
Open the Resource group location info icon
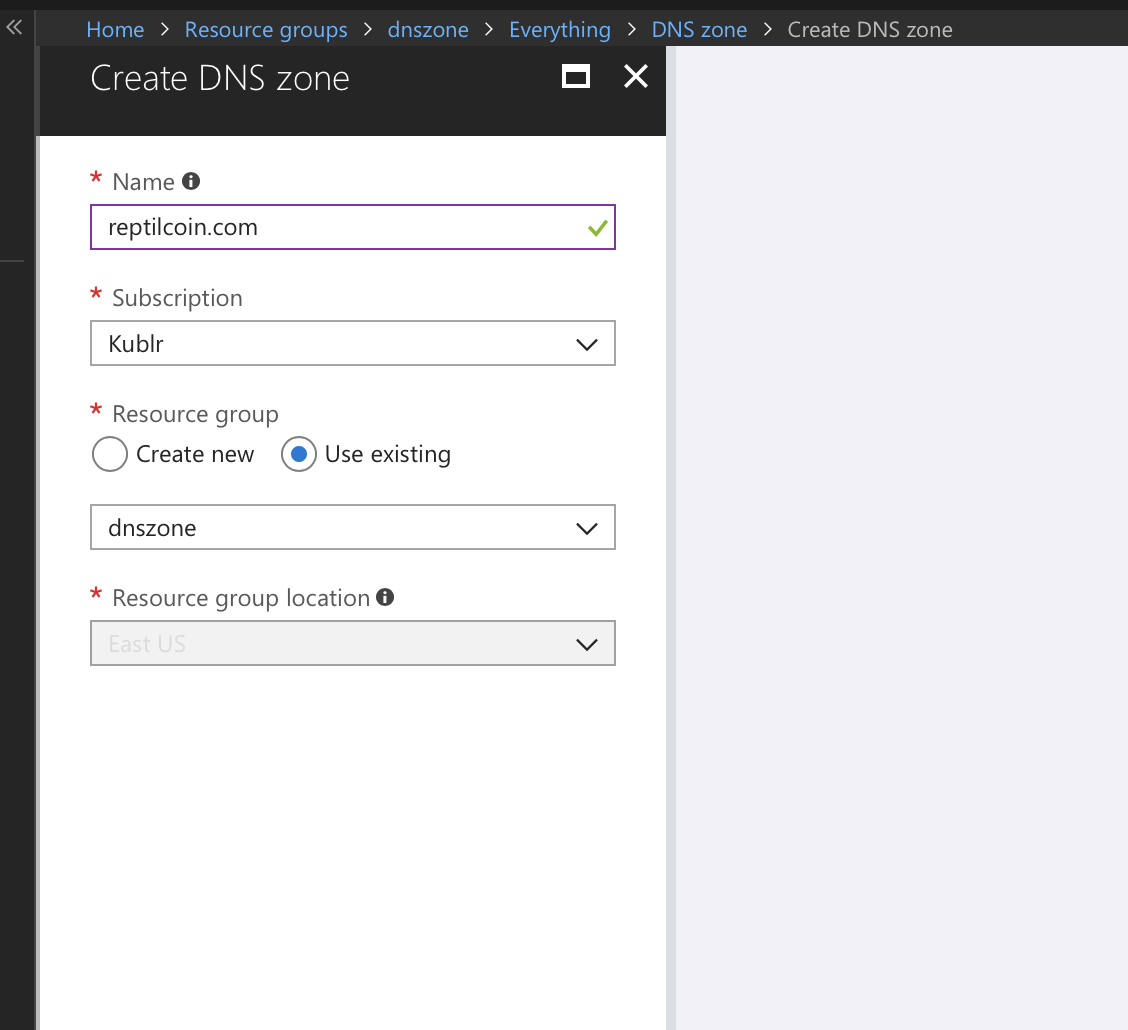(385, 597)
